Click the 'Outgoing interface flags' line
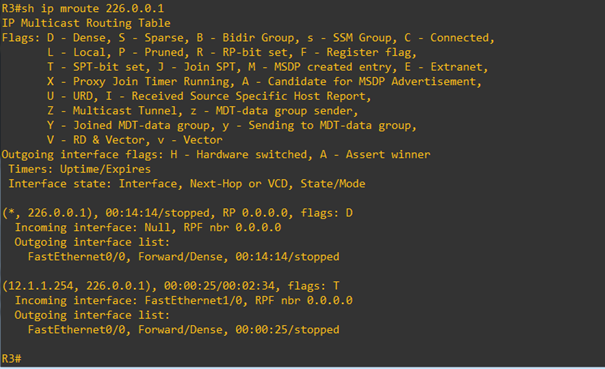Screen dimensions: 605x369 point(216,155)
